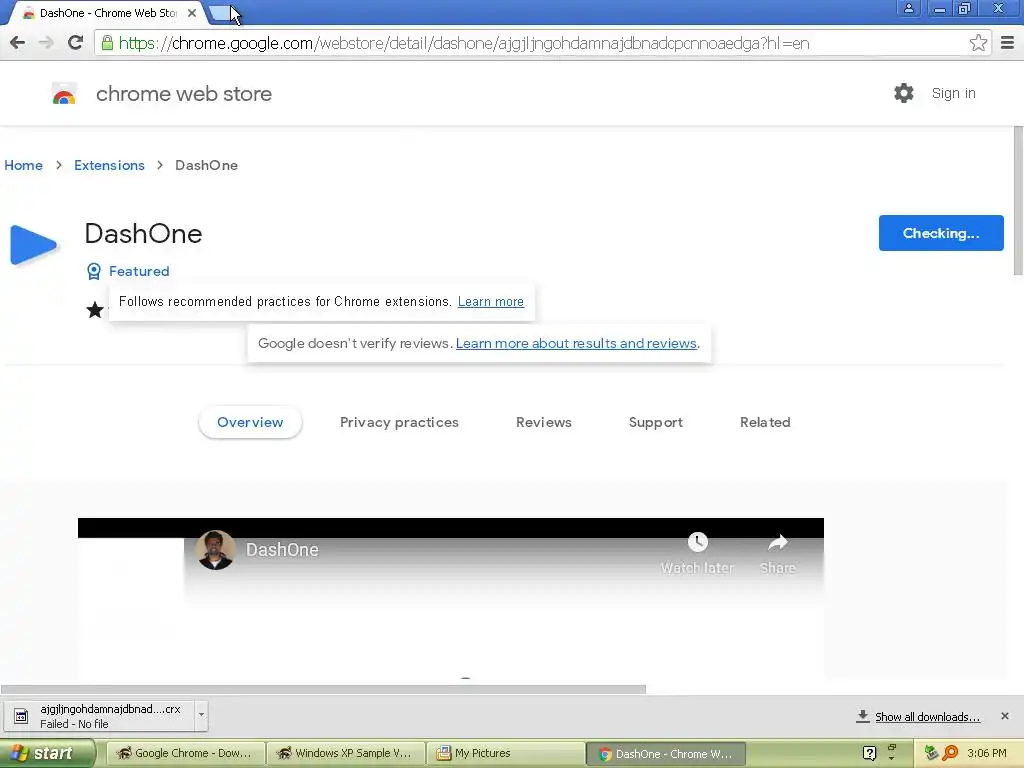Viewport: 1024px width, 768px height.
Task: Click the black rating star
Action: coord(95,310)
